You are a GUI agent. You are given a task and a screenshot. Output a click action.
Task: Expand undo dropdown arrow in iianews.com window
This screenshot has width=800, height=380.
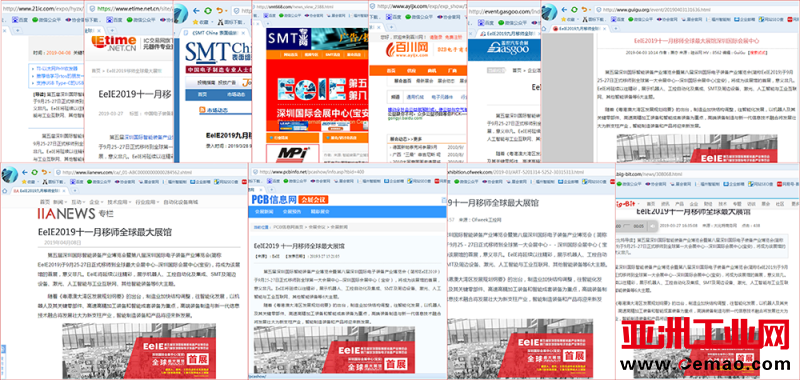point(51,173)
